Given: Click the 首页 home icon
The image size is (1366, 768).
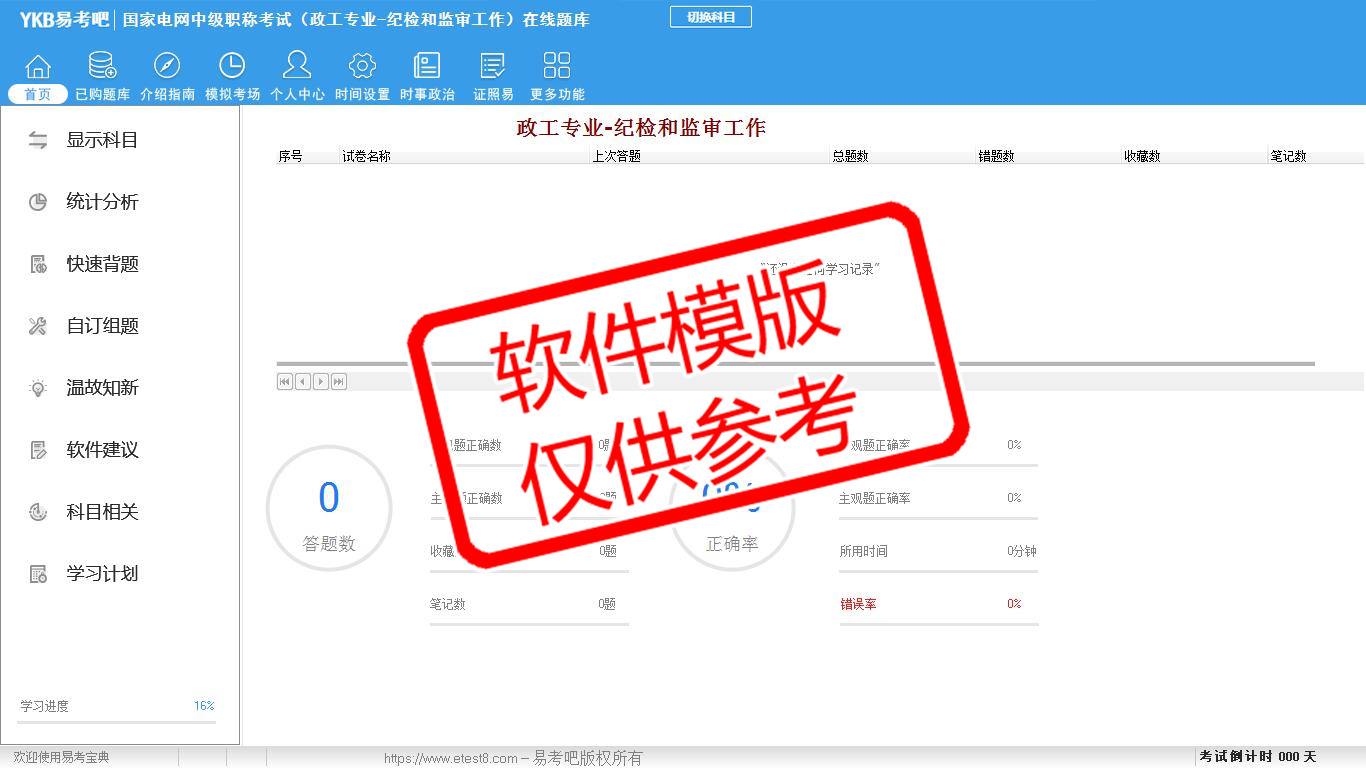Looking at the screenshot, I should click(x=38, y=67).
